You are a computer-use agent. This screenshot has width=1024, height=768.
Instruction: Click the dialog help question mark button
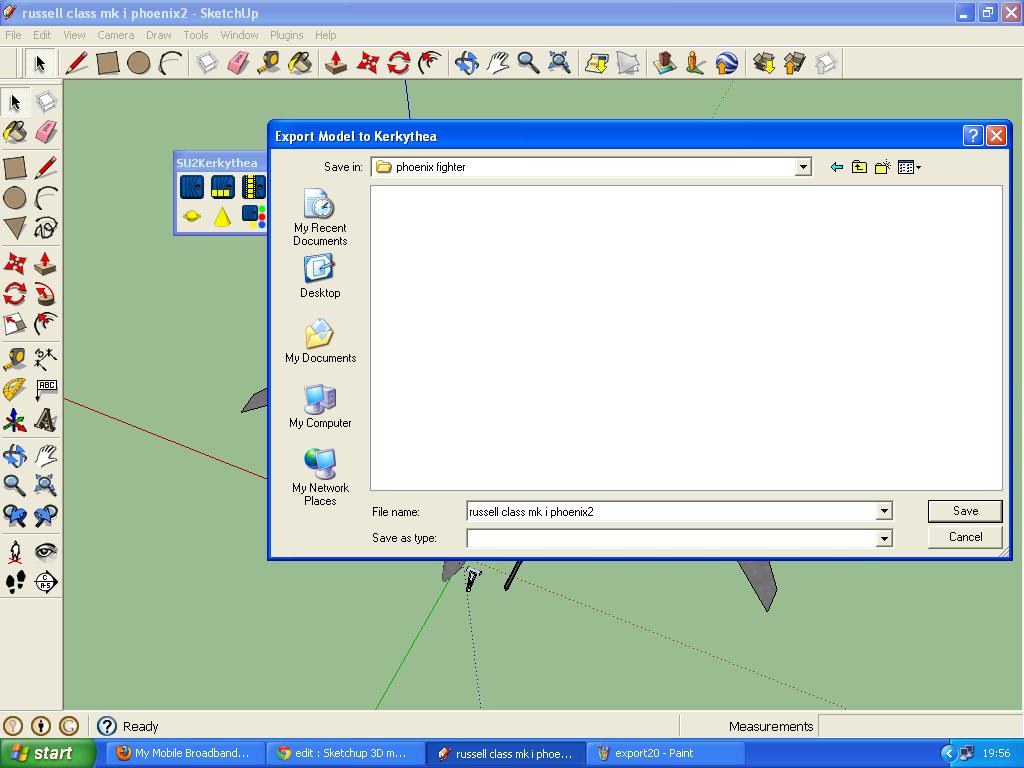(972, 136)
